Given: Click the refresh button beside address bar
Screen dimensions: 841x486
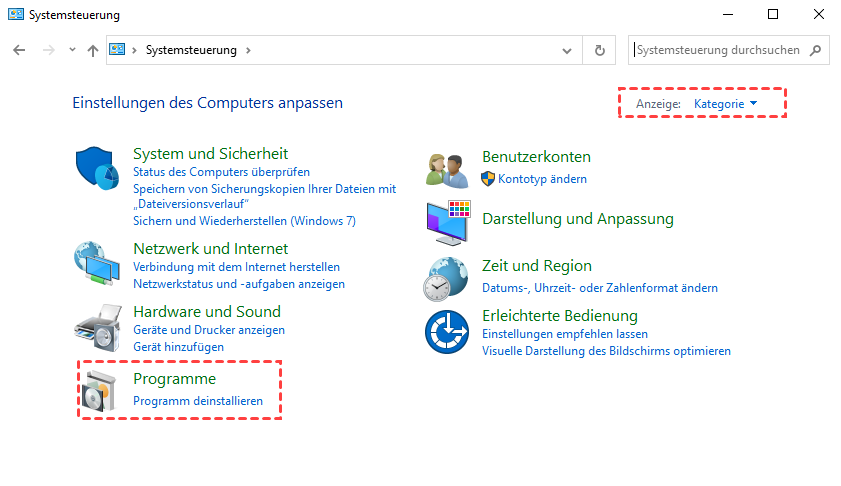Looking at the screenshot, I should point(599,50).
